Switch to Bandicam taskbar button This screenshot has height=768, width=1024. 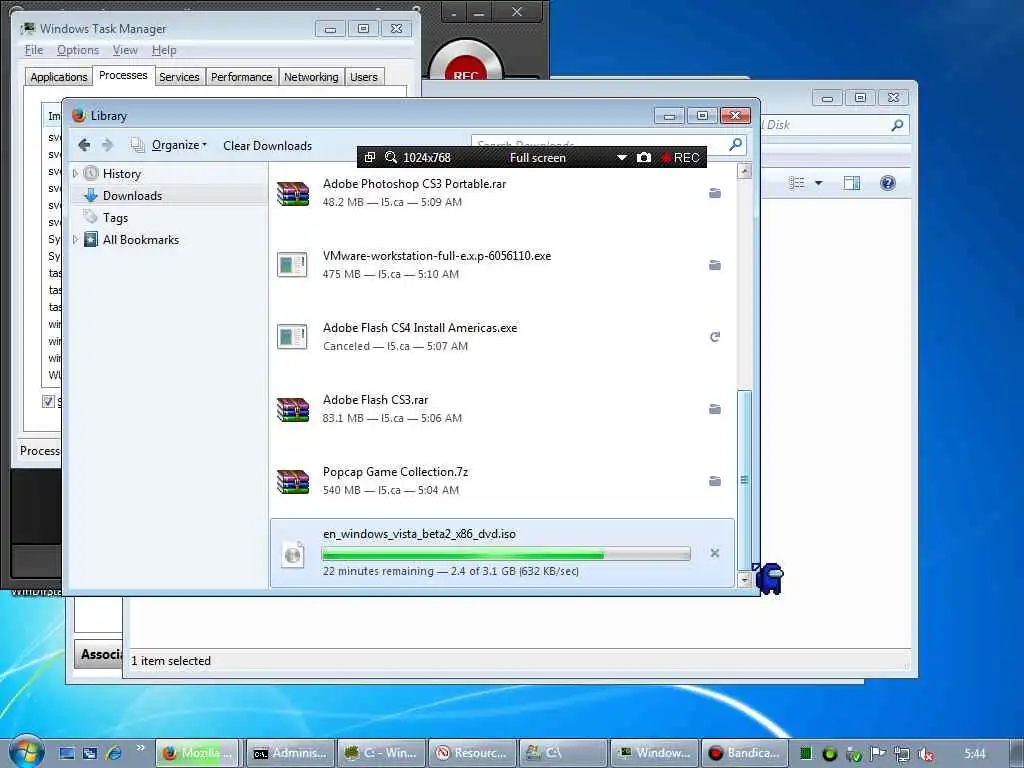pos(745,753)
